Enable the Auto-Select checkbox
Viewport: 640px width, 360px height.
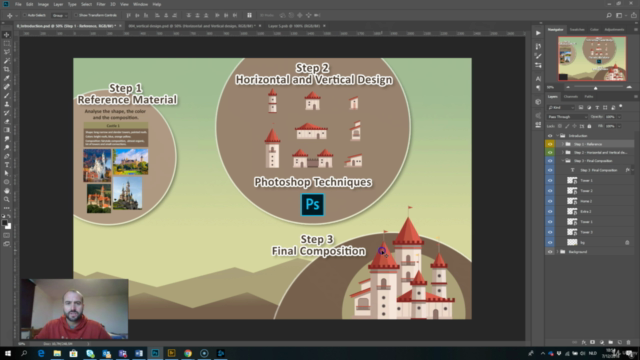(25, 15)
